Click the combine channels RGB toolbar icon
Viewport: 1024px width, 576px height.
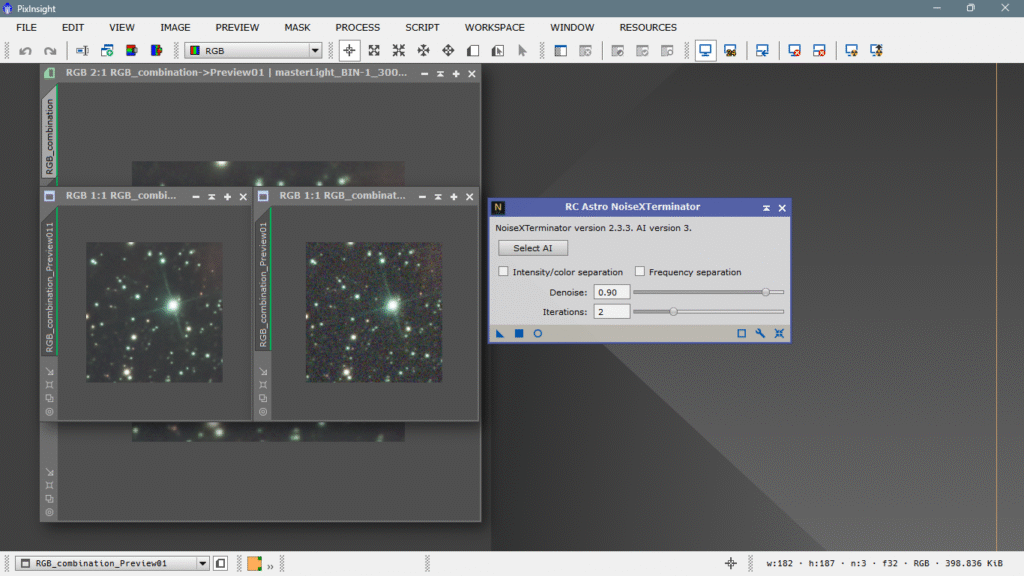click(x=157, y=51)
